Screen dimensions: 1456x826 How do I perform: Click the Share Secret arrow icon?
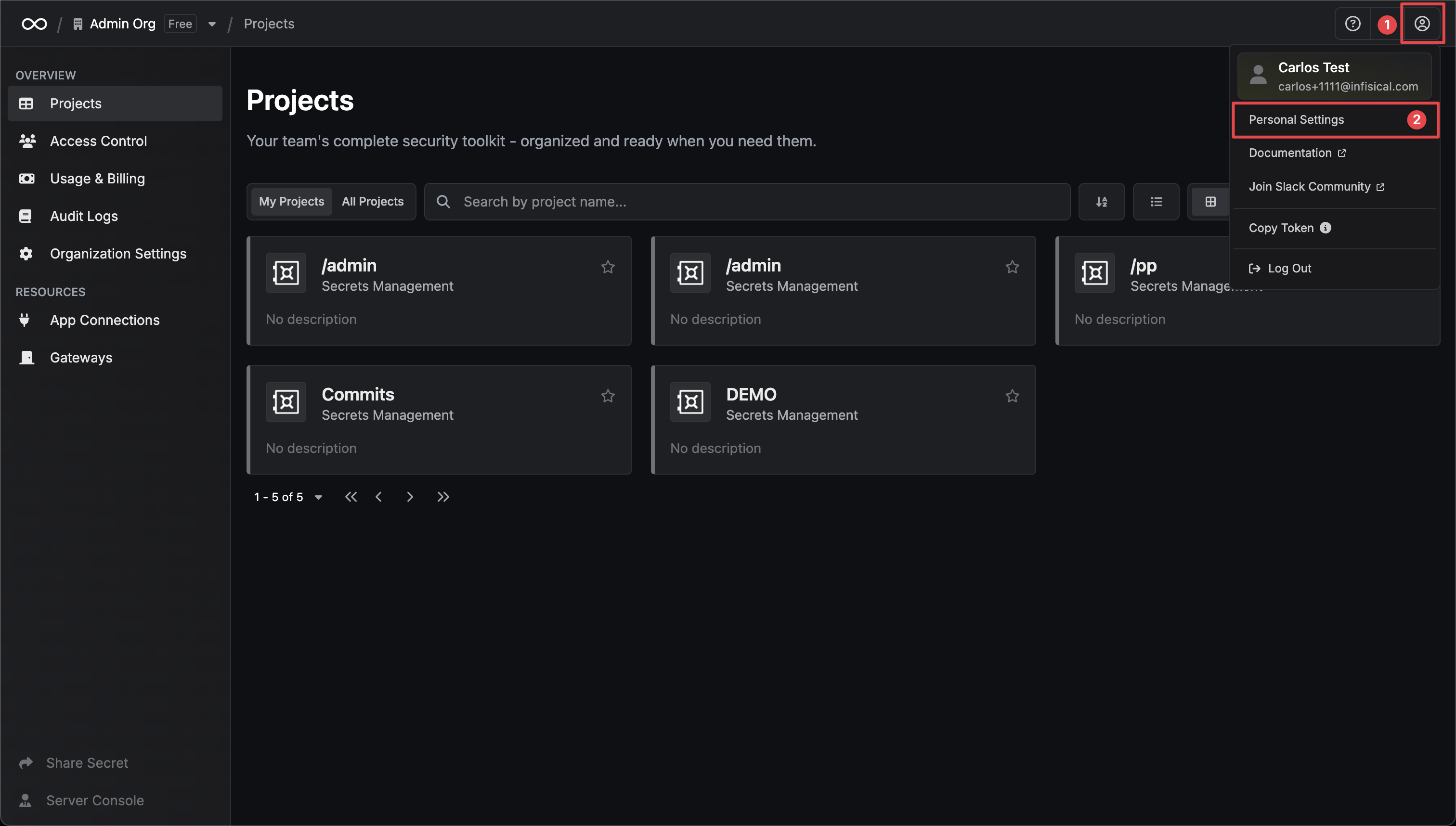(x=26, y=762)
